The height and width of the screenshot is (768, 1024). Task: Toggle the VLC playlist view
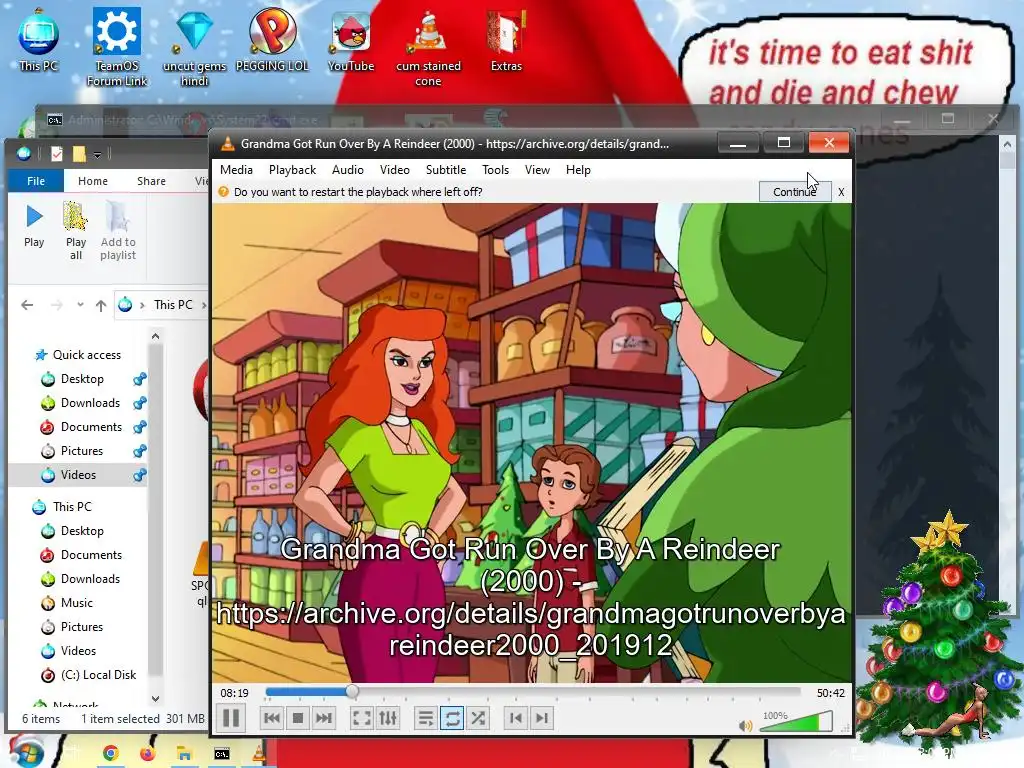click(x=425, y=718)
